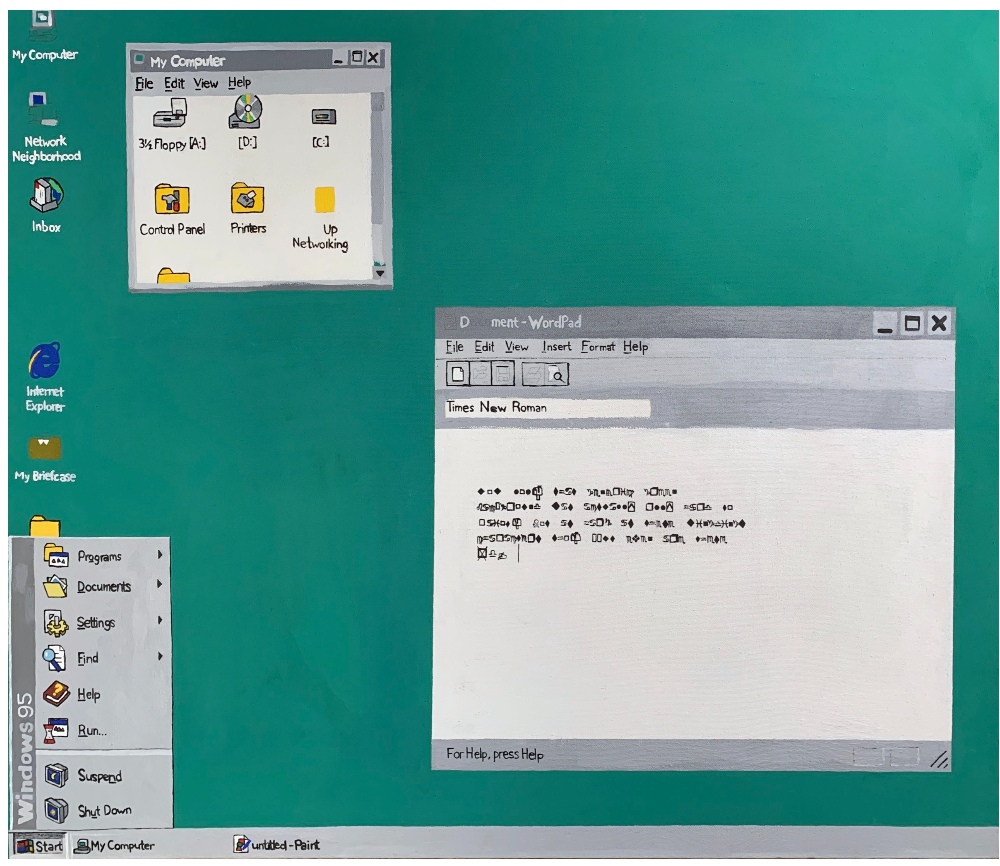Screen dimensions: 1000x866
Task: Select the [C:] hard drive icon
Action: tap(322, 128)
